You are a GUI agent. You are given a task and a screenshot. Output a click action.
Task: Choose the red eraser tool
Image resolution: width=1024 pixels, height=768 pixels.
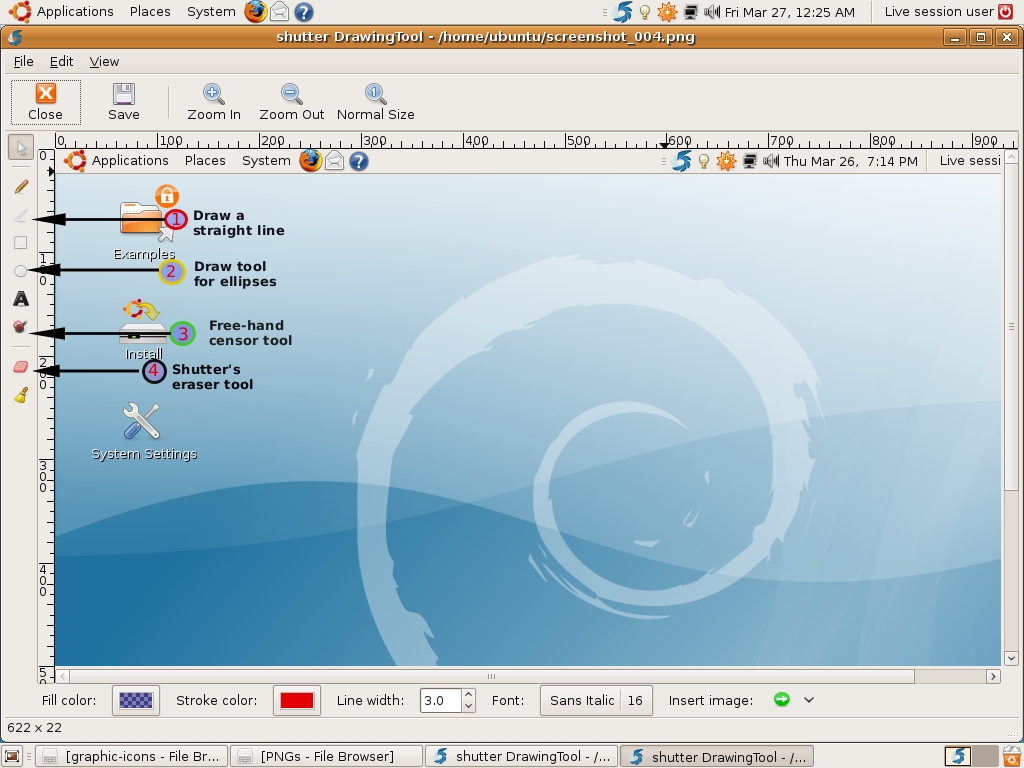tap(21, 367)
